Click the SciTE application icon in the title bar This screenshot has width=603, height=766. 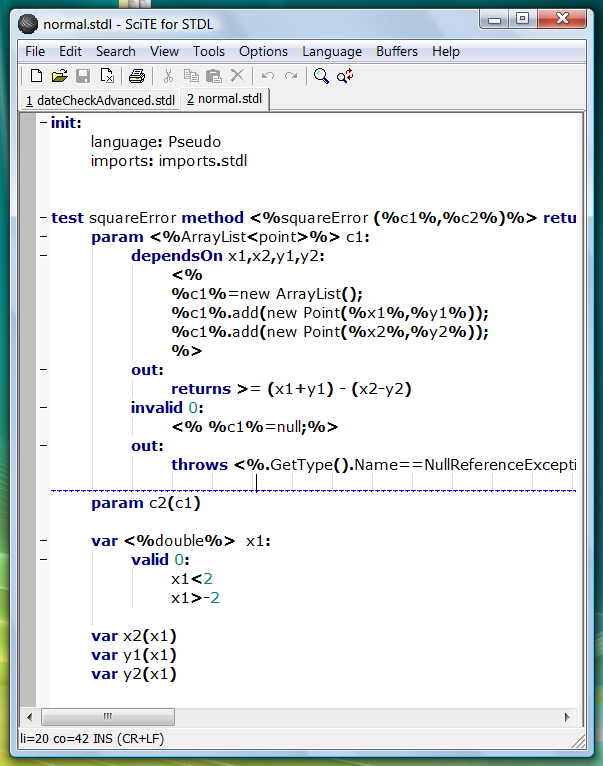point(28,24)
